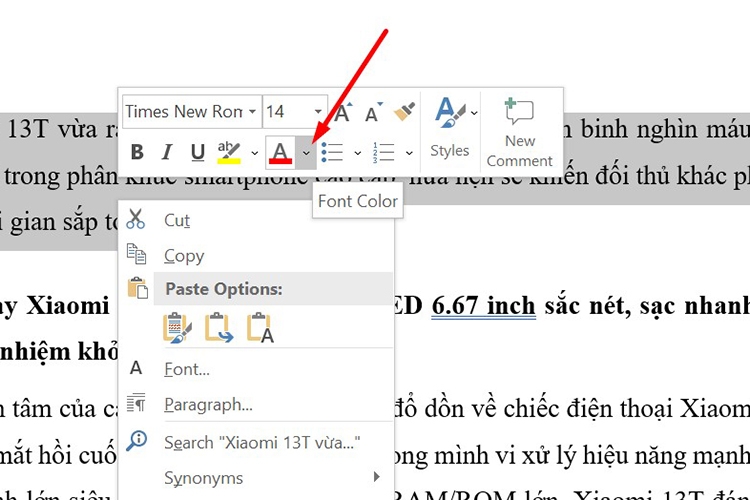Open Font Color dropdown arrow

click(306, 153)
